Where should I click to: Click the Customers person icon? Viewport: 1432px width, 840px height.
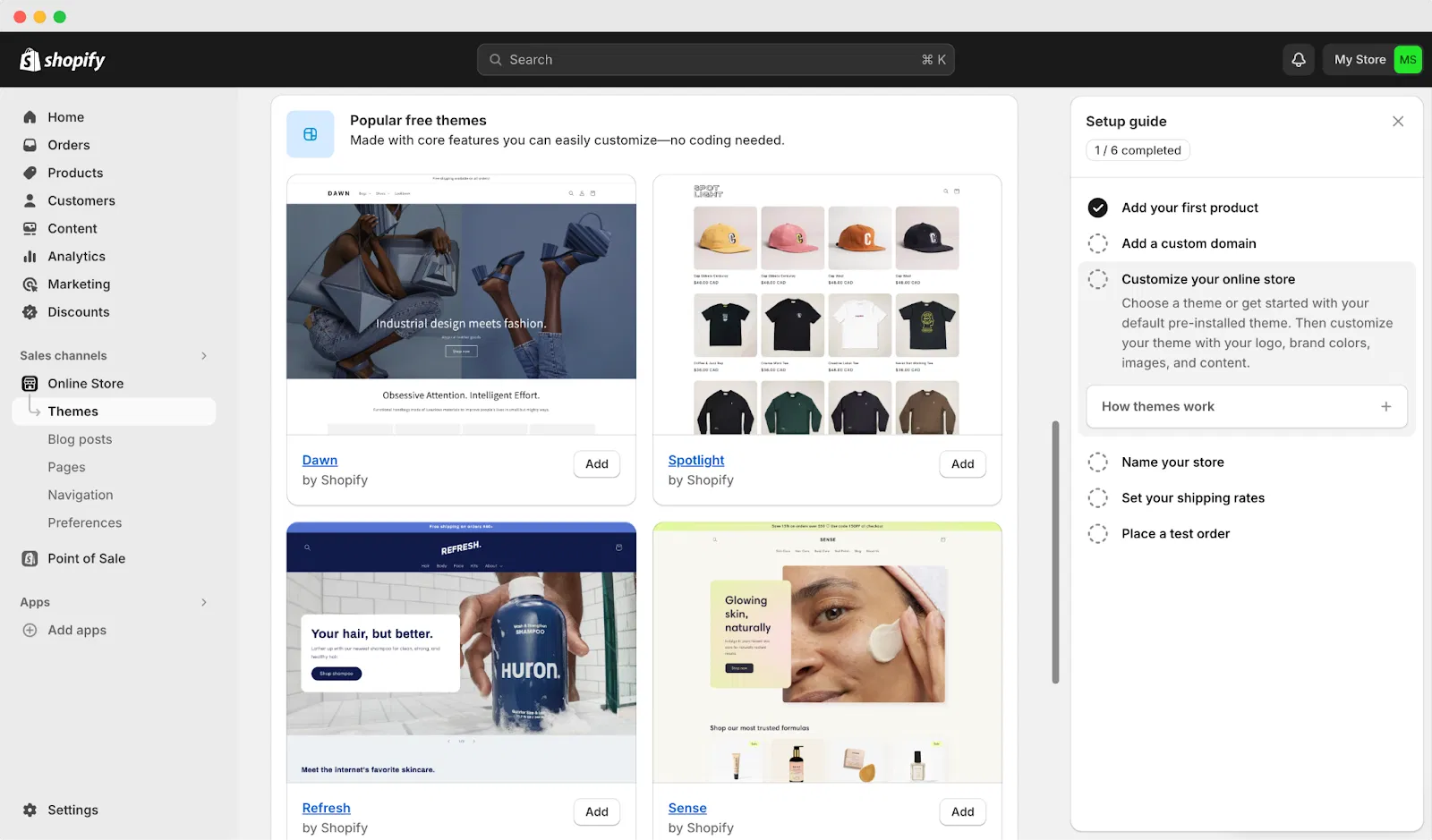tap(30, 200)
